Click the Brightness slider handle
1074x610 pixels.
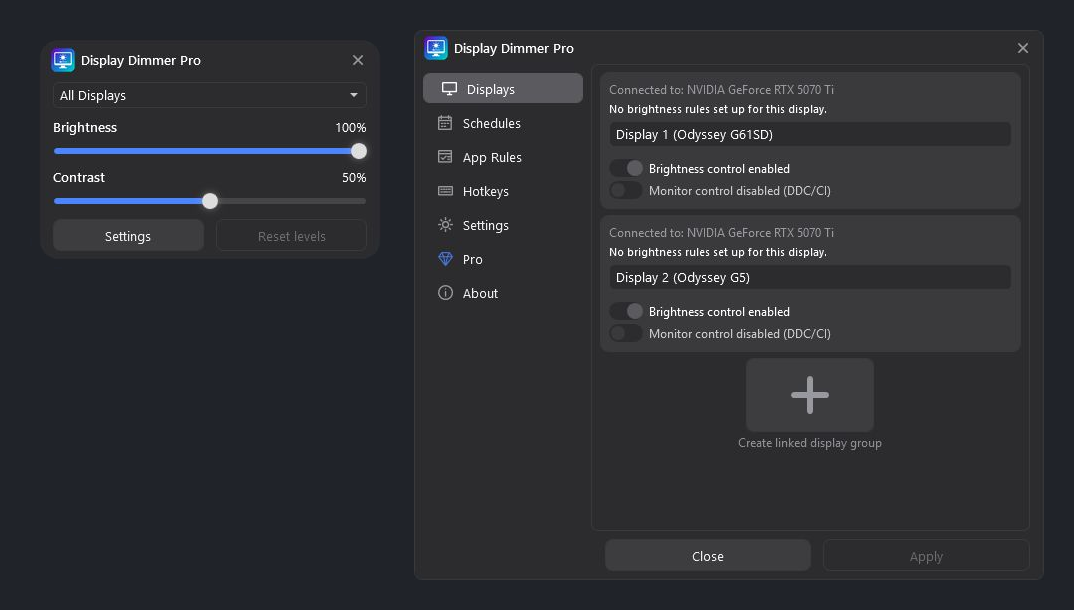(x=359, y=151)
